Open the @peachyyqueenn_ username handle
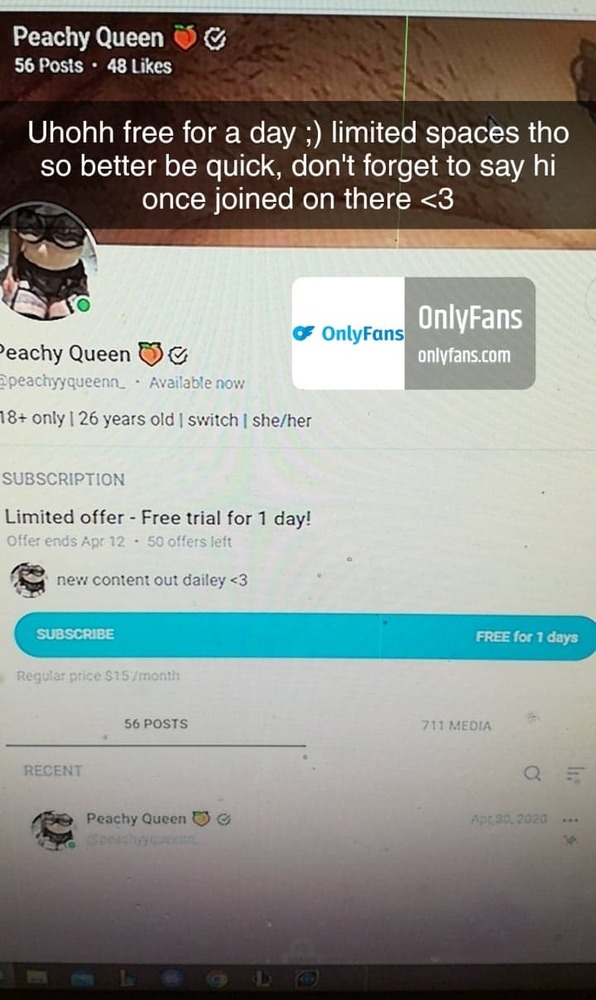The image size is (596, 1000). pos(63,382)
